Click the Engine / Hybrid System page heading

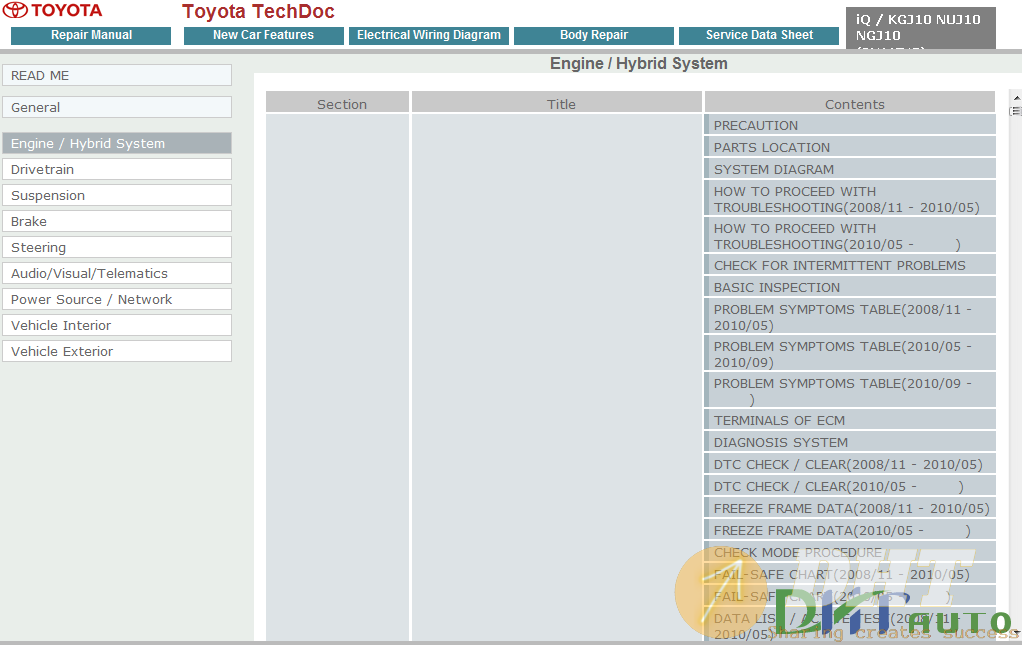tap(639, 63)
